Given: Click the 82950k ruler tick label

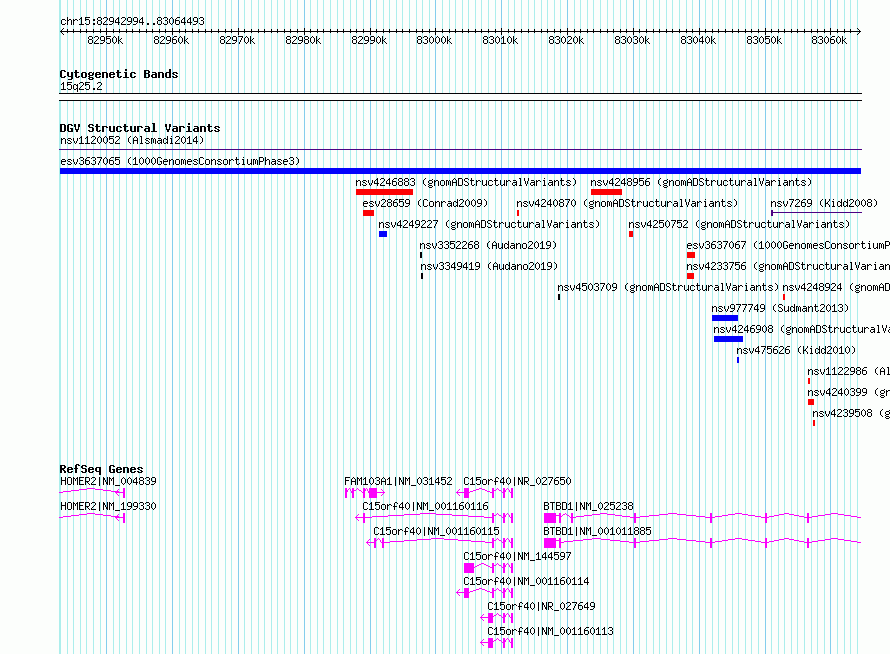Looking at the screenshot, I should point(105,40).
